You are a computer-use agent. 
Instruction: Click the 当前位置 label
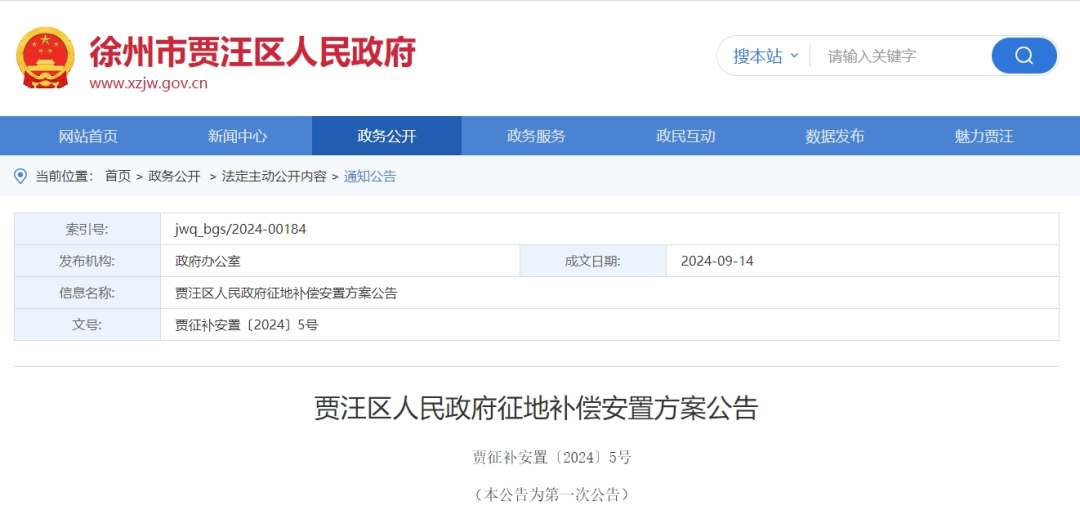pyautogui.click(x=63, y=176)
